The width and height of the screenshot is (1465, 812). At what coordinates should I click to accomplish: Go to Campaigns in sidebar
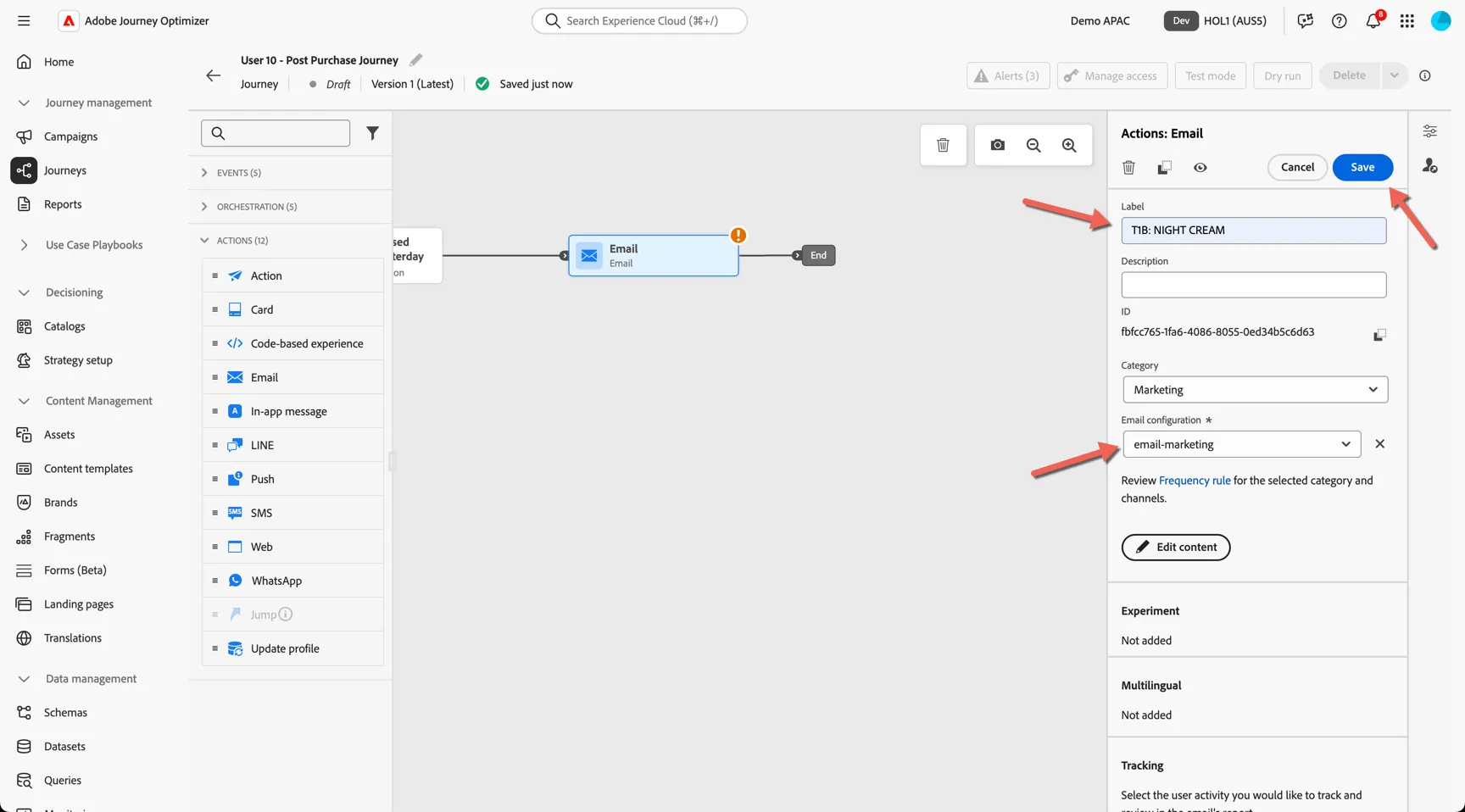click(70, 136)
